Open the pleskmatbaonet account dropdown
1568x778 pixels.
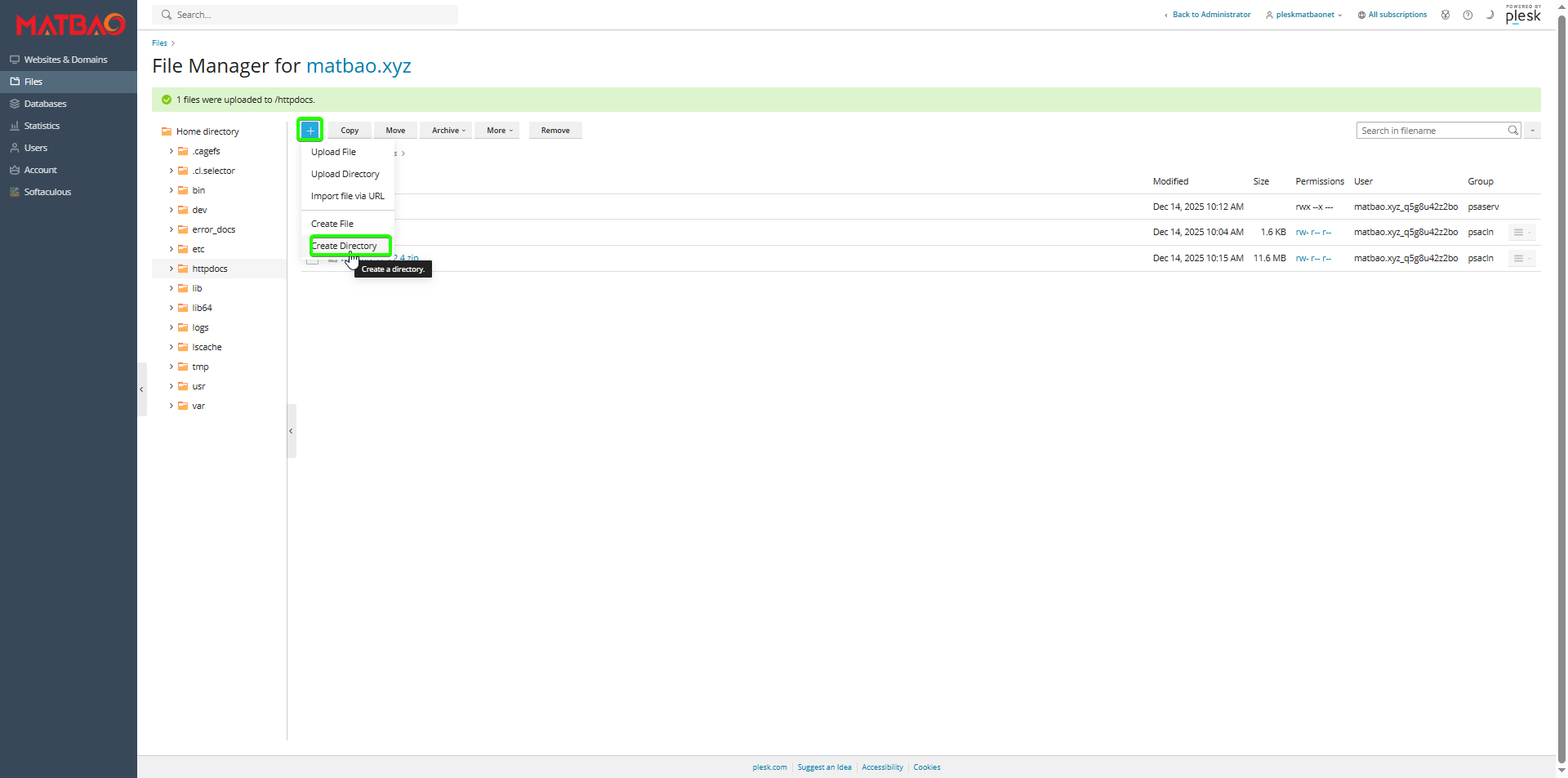(1304, 15)
